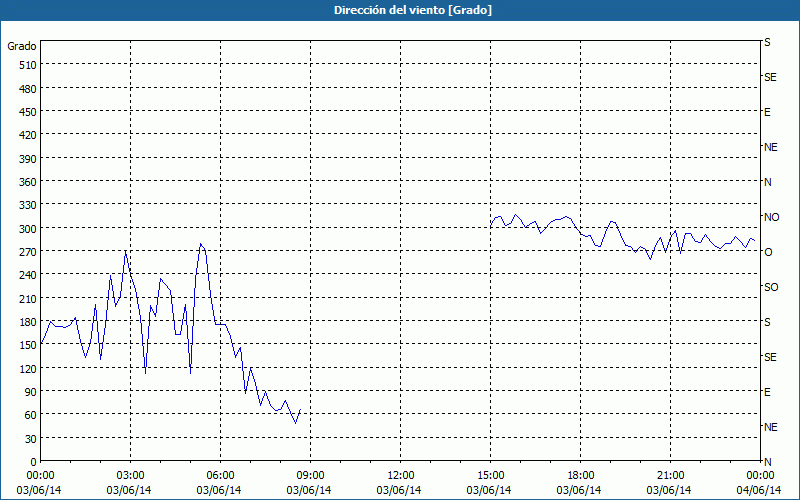800x500 pixels.
Task: Click the 'NO' compass label on right axis
Action: tap(771, 217)
